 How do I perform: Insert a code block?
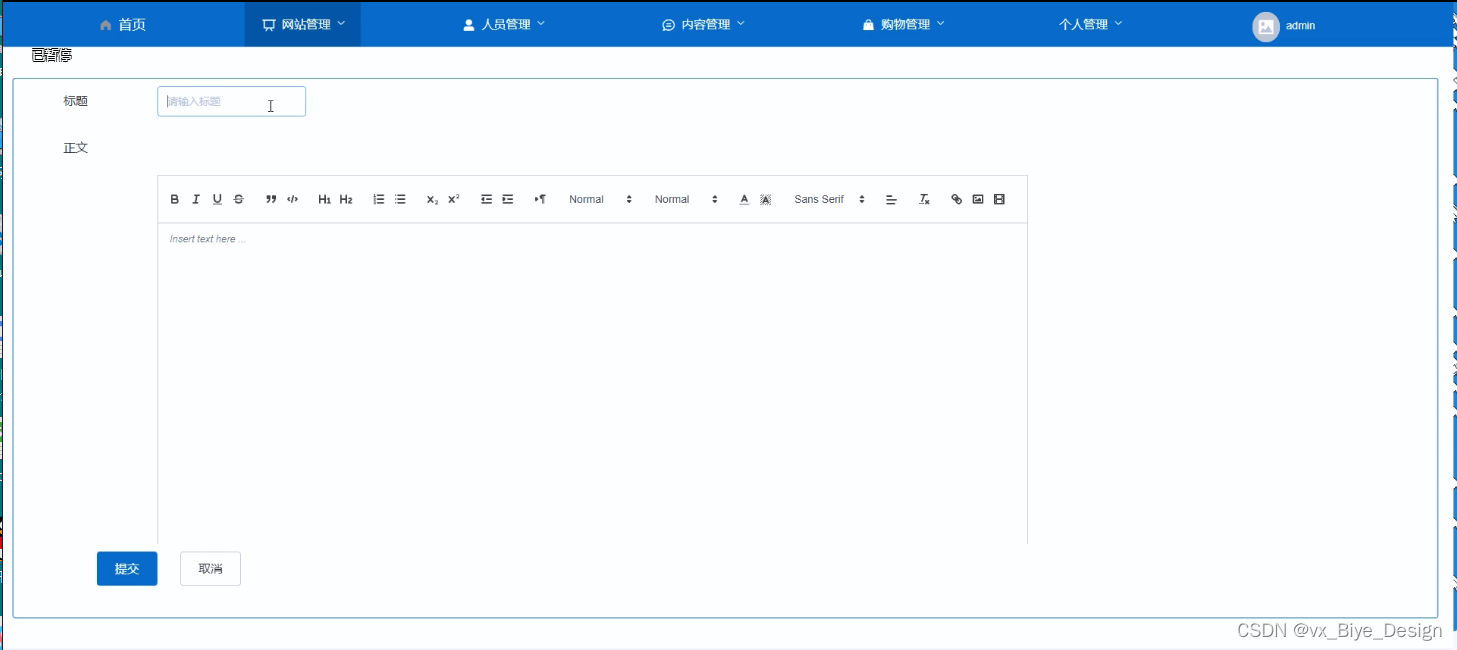[x=293, y=199]
